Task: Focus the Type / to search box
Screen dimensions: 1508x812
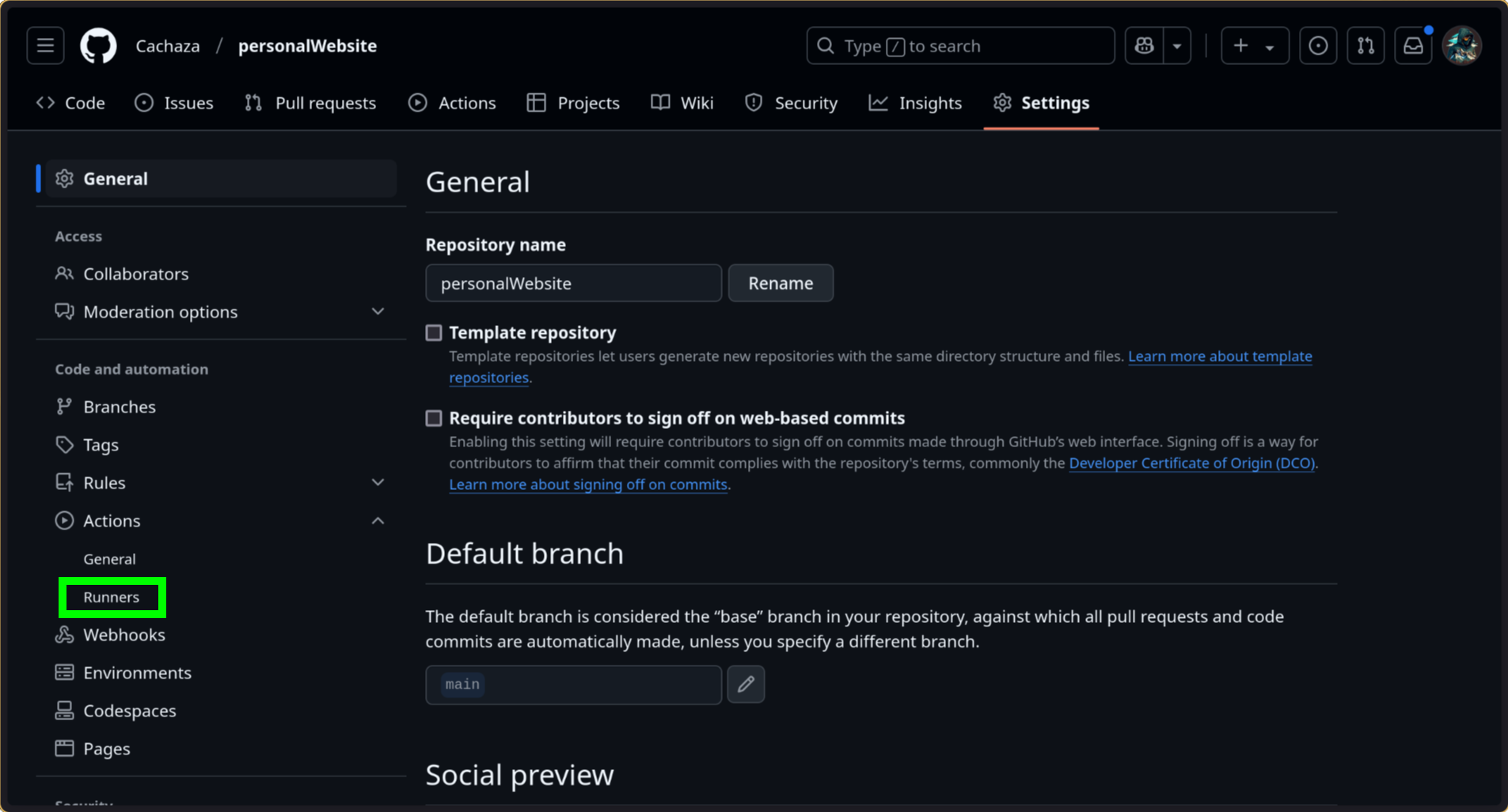Action: point(960,46)
